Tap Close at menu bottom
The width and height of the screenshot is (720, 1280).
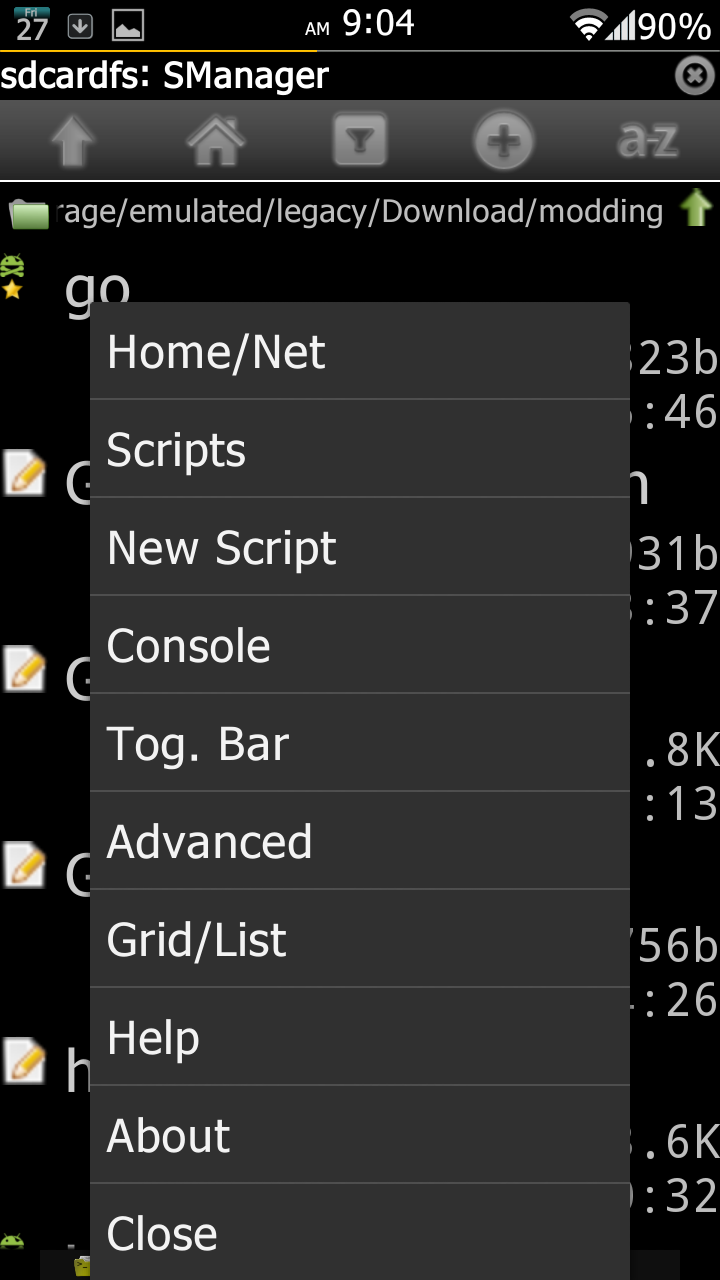(x=360, y=1234)
